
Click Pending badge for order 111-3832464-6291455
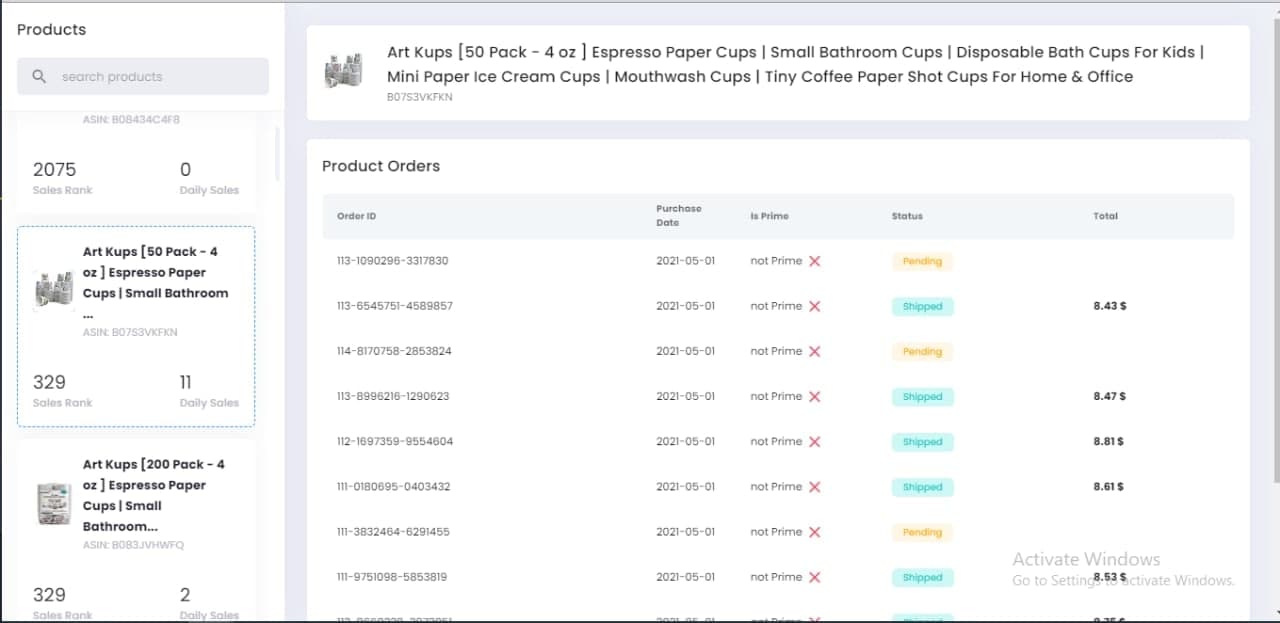922,532
